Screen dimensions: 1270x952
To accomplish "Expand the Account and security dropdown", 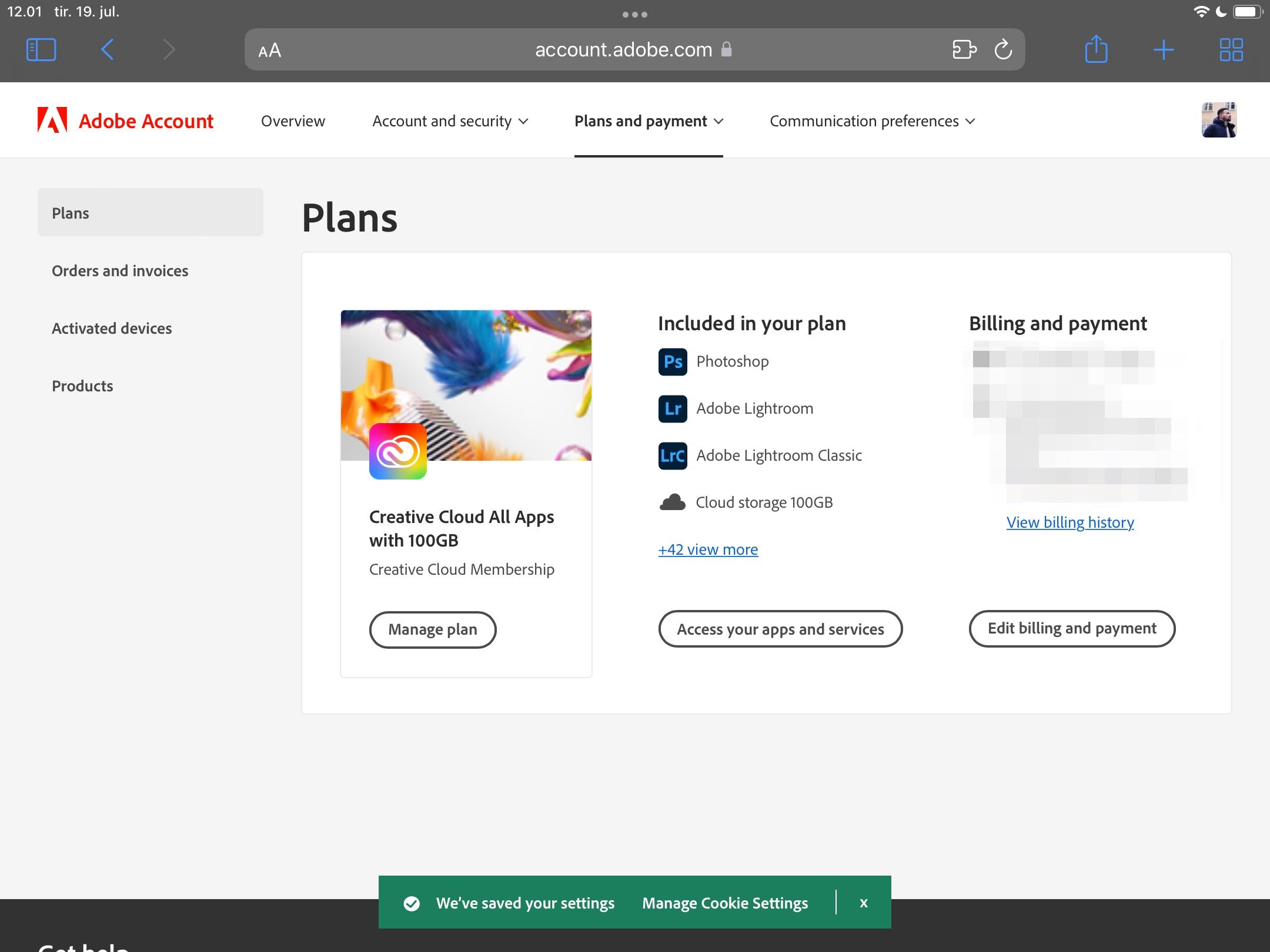I will [449, 120].
